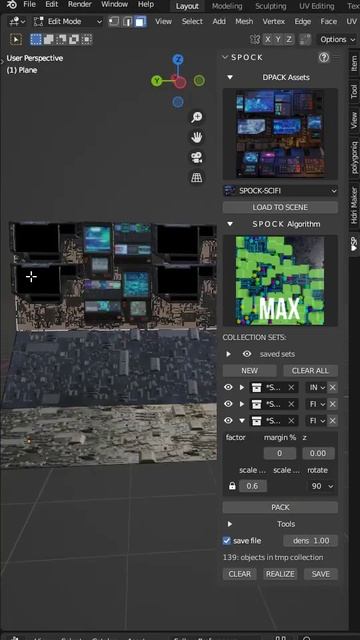The image size is (360, 640).
Task: Switch perspective/orthographic grid icon
Action: tap(197, 177)
